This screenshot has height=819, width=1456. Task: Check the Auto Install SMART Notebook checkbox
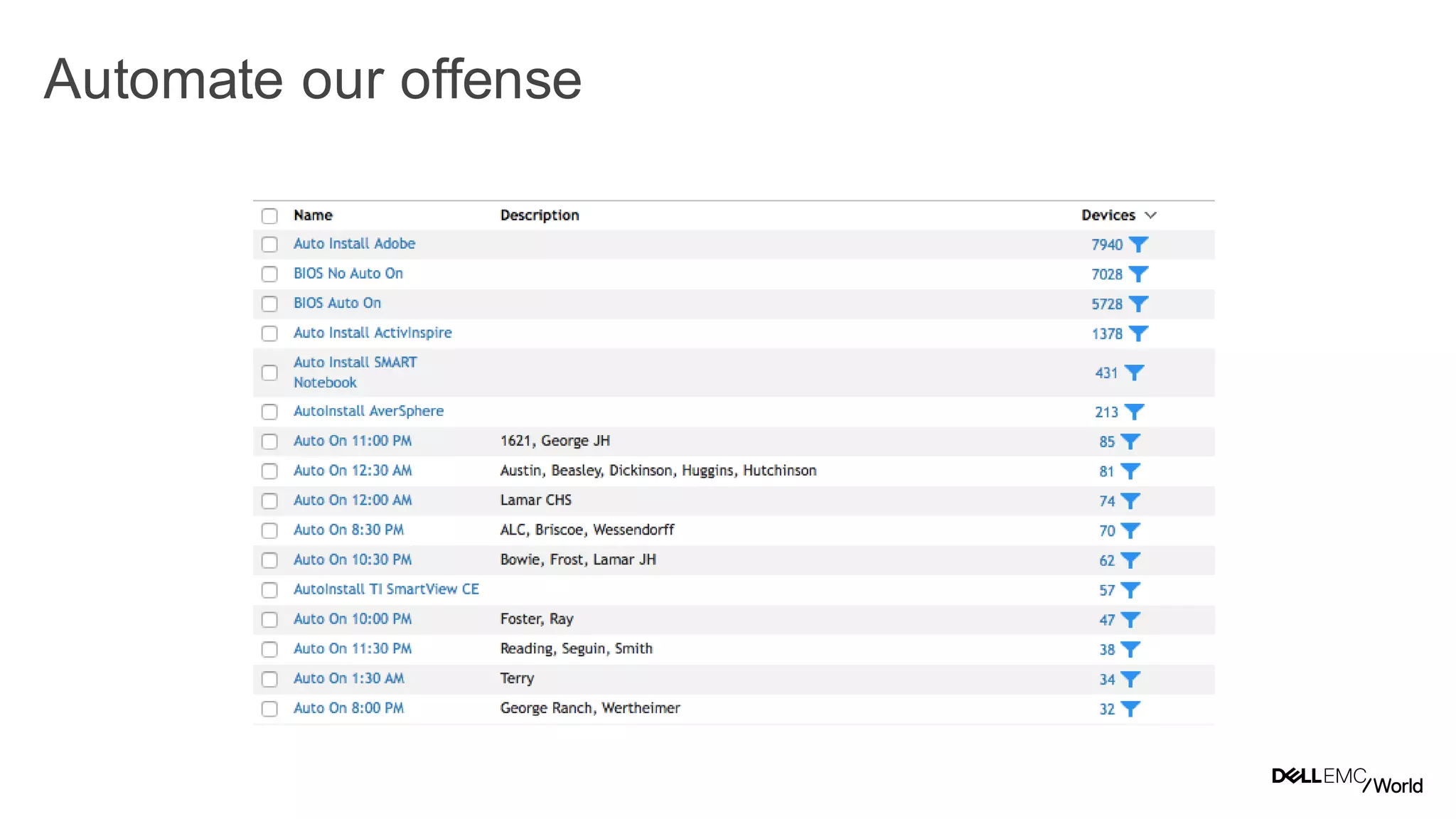(x=269, y=373)
